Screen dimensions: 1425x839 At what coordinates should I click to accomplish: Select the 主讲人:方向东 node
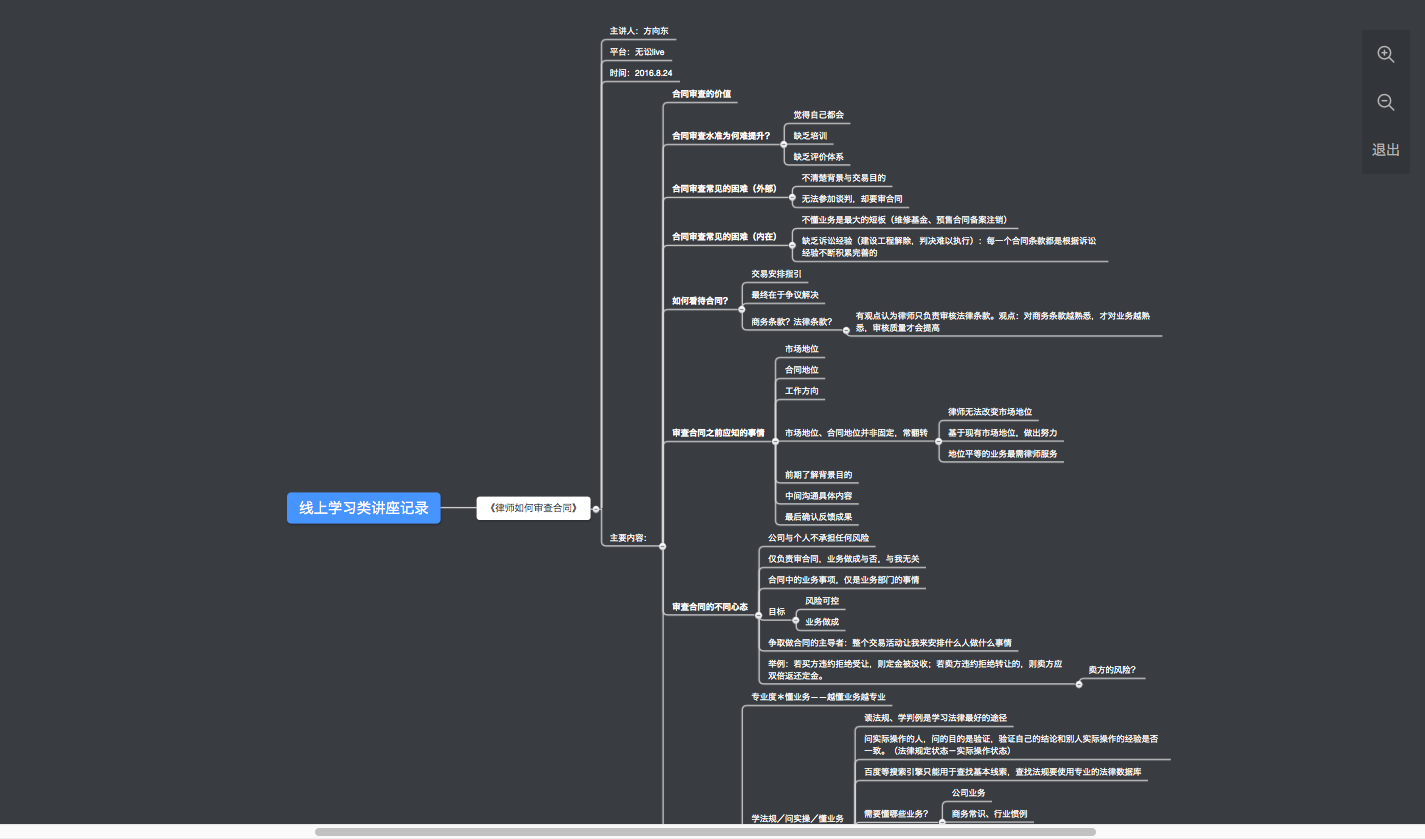point(639,31)
